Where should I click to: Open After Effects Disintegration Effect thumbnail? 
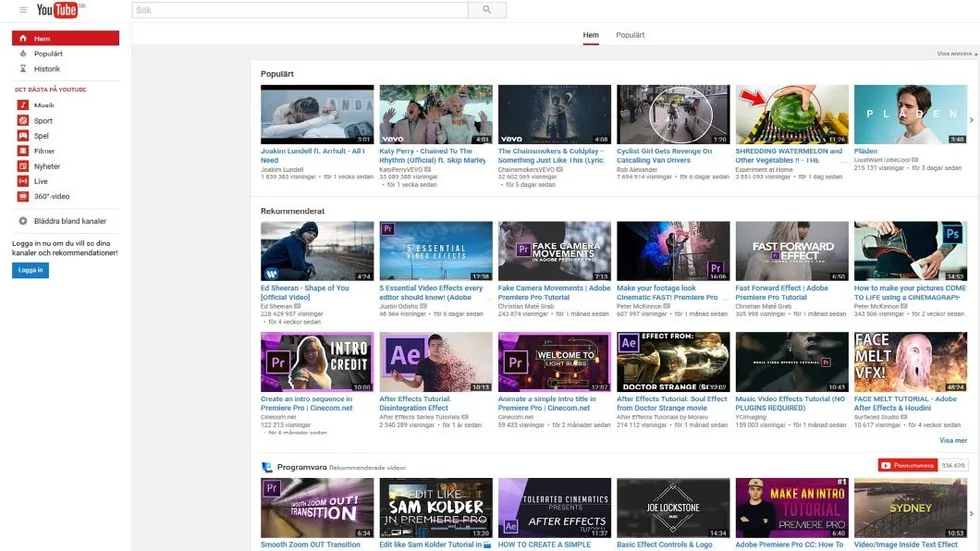(436, 362)
